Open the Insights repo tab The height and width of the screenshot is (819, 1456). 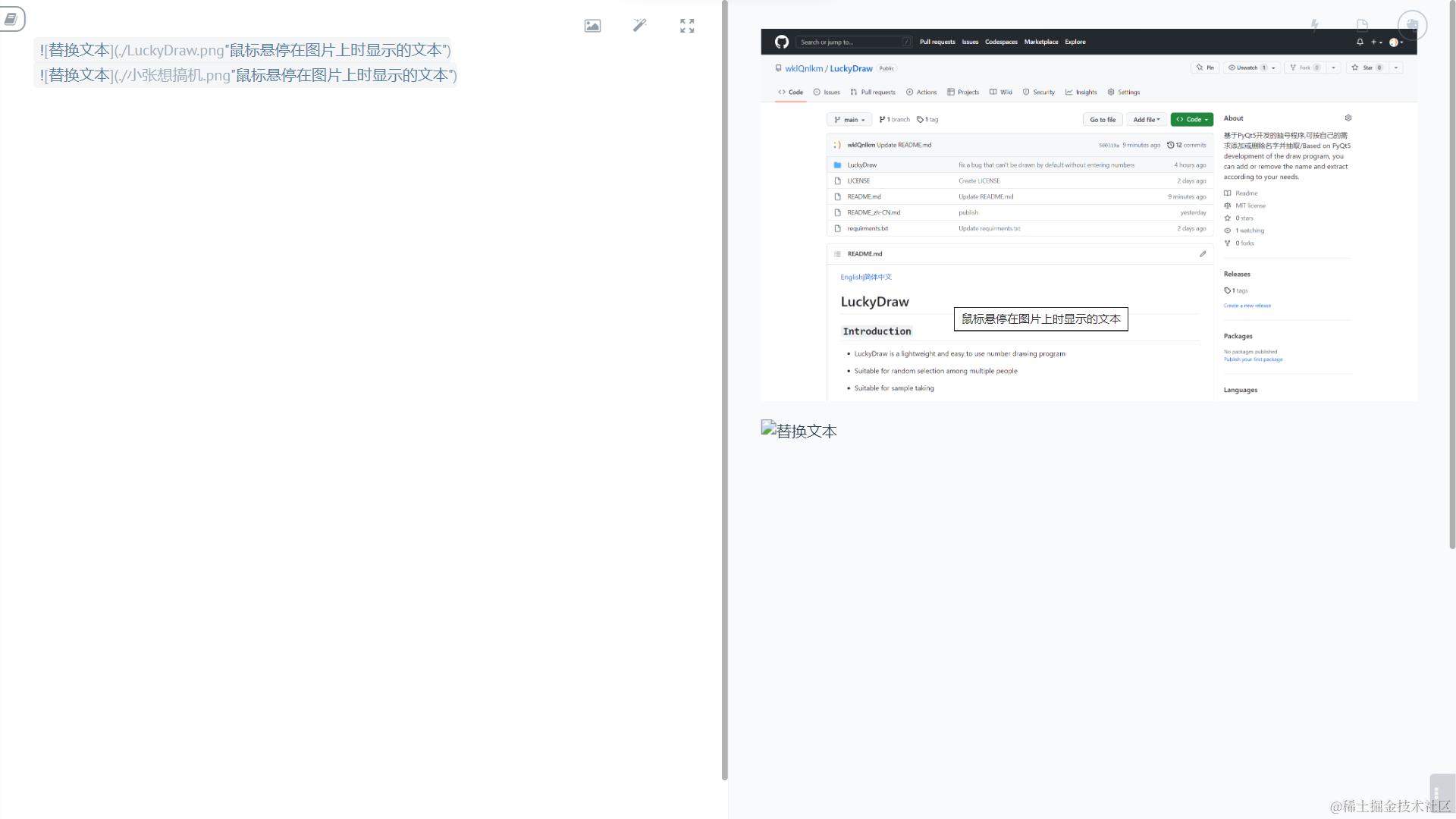click(x=1081, y=93)
